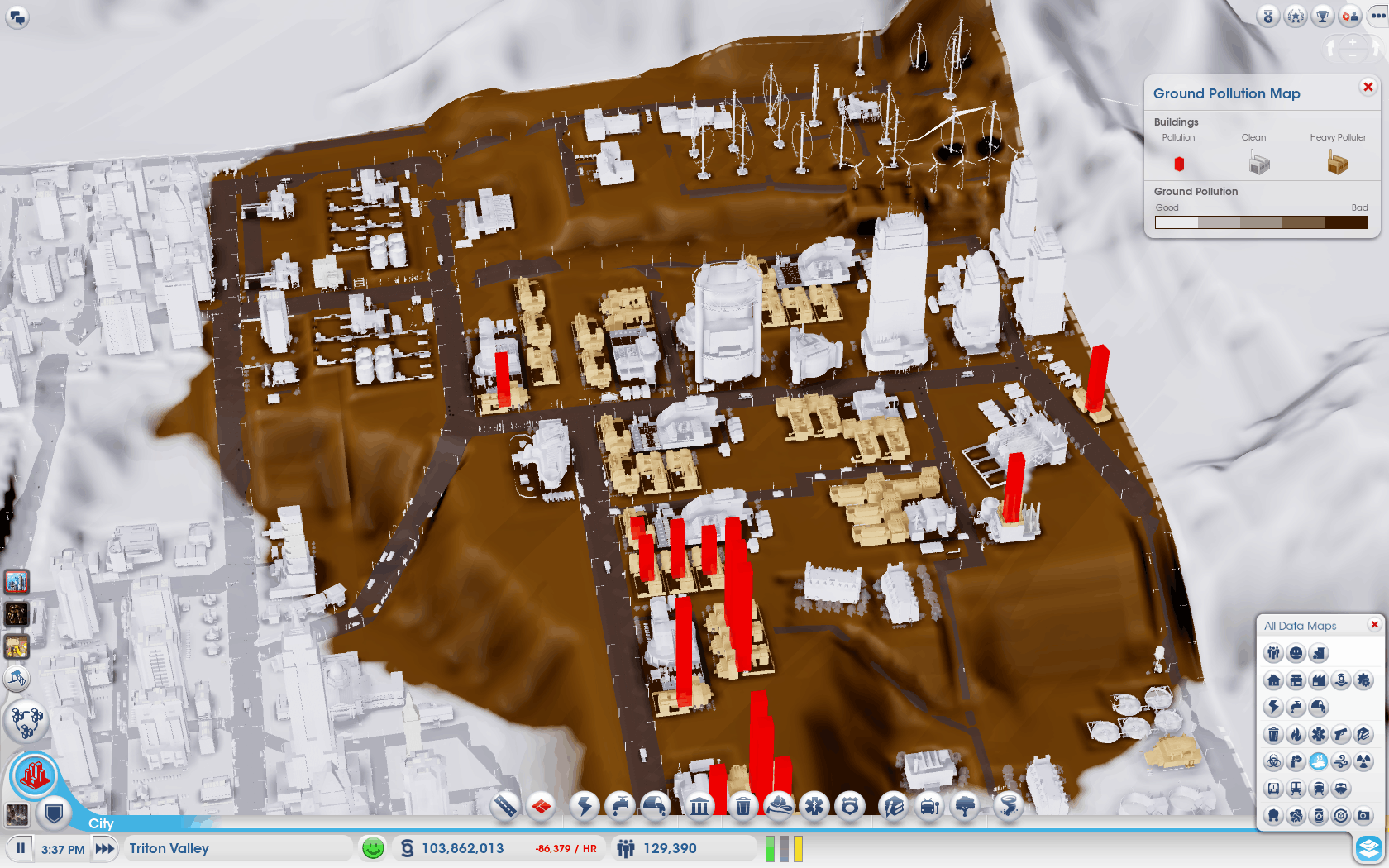Viewport: 1389px width, 868px height.
Task: Show the Oil barrel data map
Action: coord(1318,816)
